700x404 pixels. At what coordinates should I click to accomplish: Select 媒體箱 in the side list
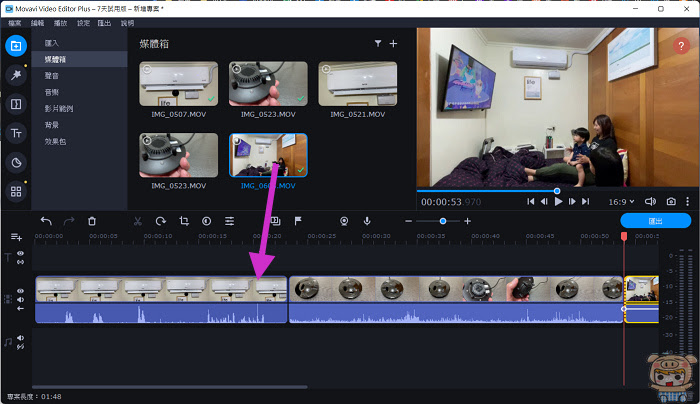[x=79, y=59]
